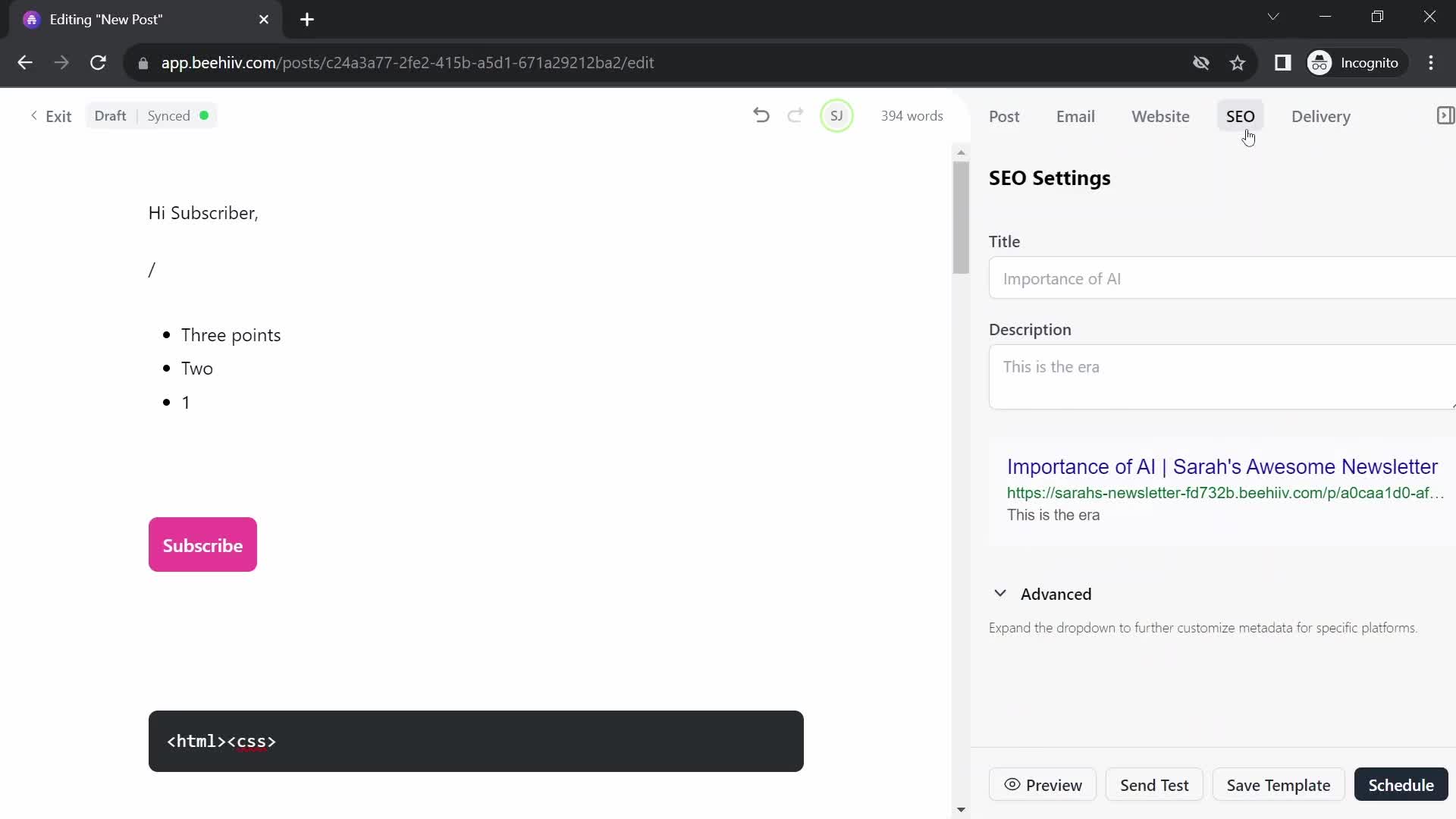Open the Draft status dropdown
Viewport: 1456px width, 819px height.
pyautogui.click(x=110, y=115)
